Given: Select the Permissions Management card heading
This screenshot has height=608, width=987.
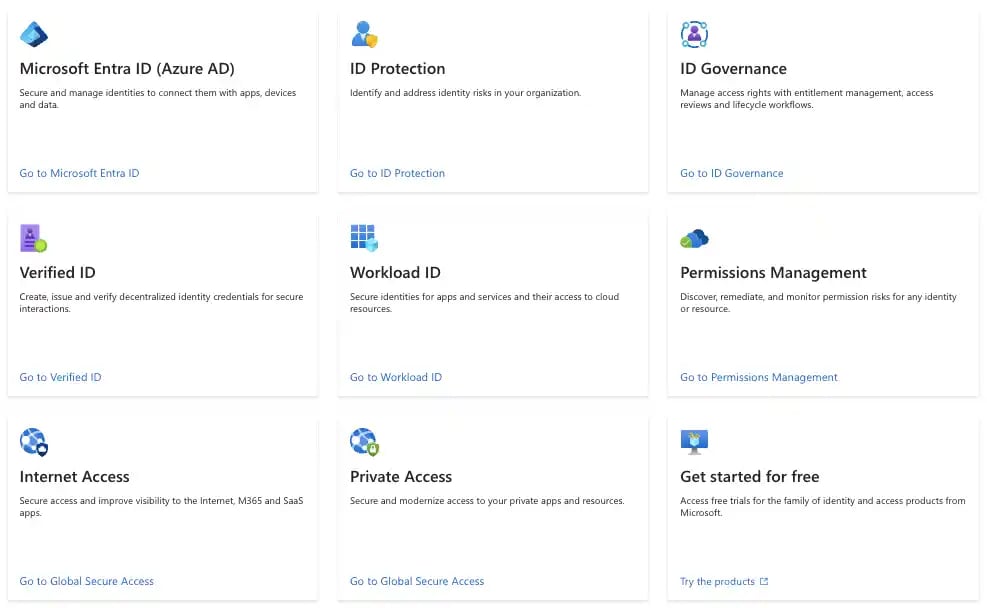Looking at the screenshot, I should (x=773, y=273).
